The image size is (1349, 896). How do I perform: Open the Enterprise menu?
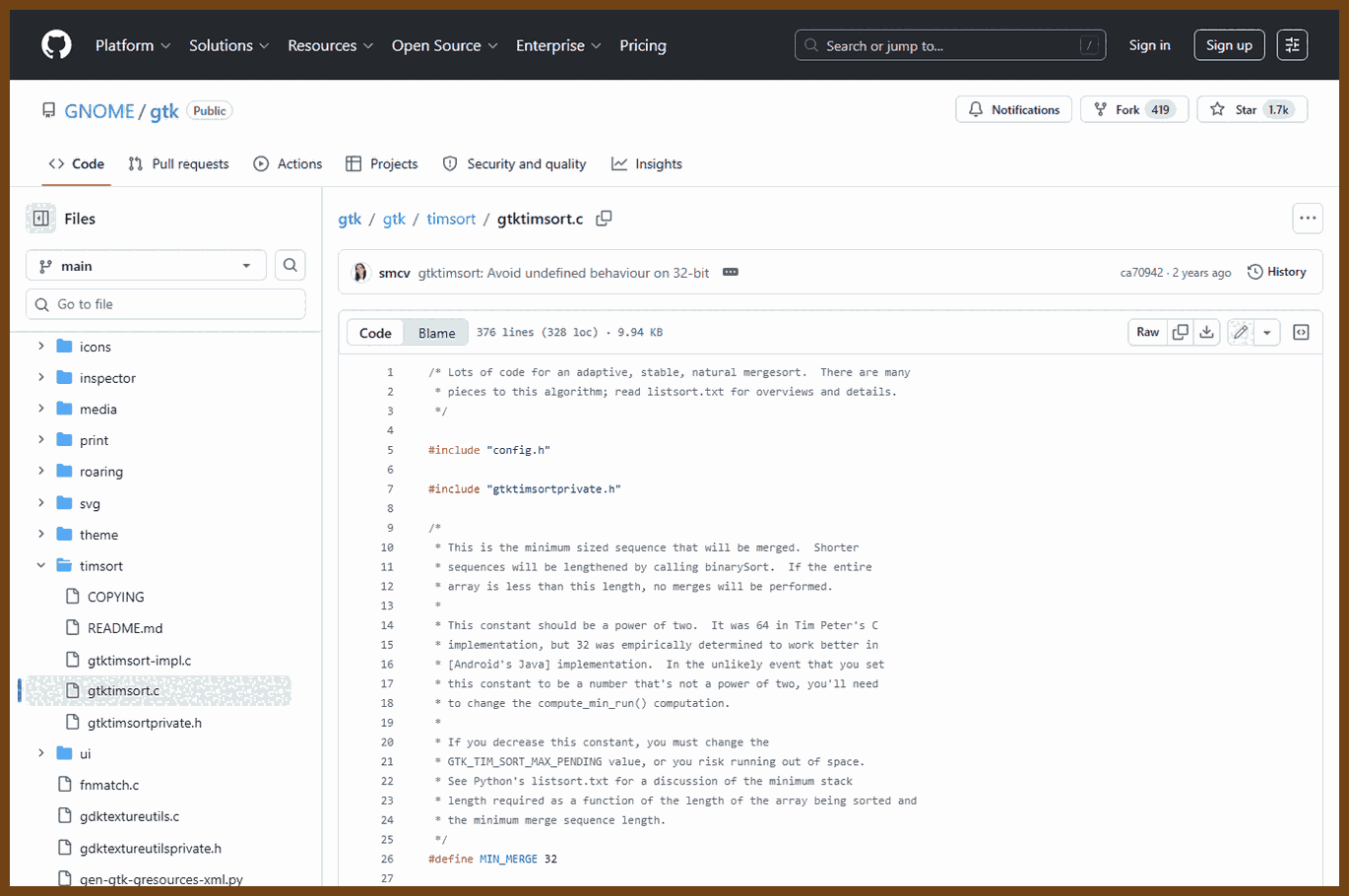(x=558, y=45)
